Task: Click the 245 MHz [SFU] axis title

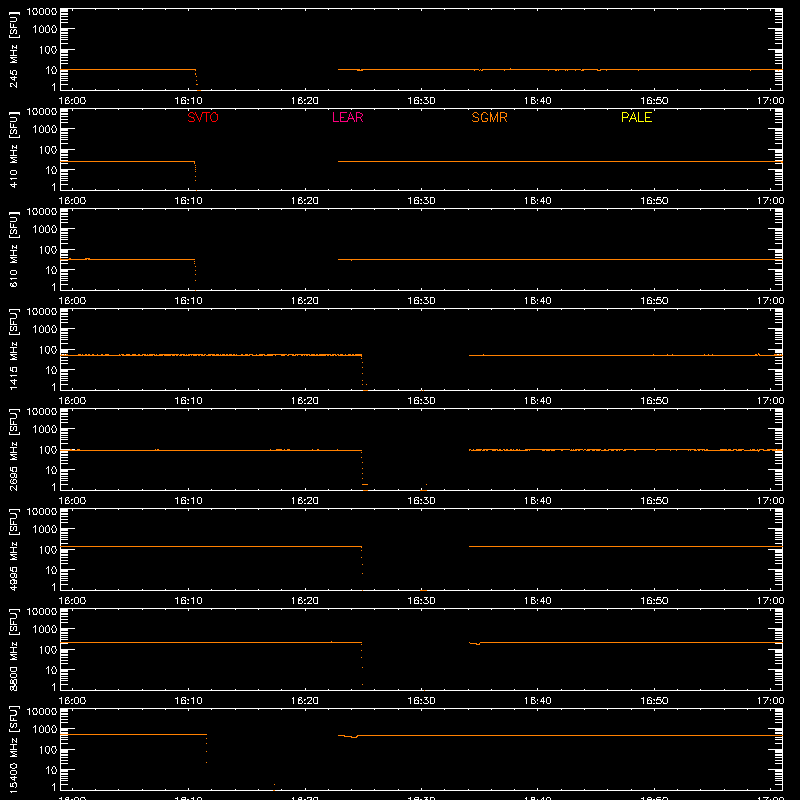Action: pyautogui.click(x=13, y=51)
